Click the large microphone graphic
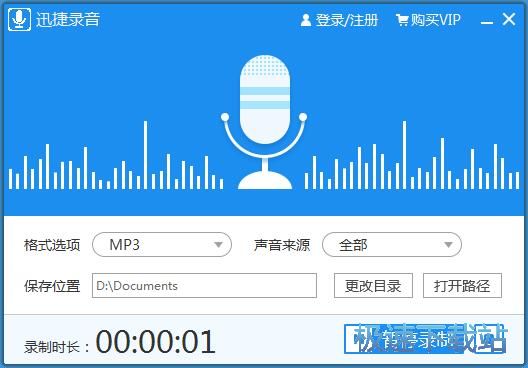Screen dimensions: 528x368 264,122
